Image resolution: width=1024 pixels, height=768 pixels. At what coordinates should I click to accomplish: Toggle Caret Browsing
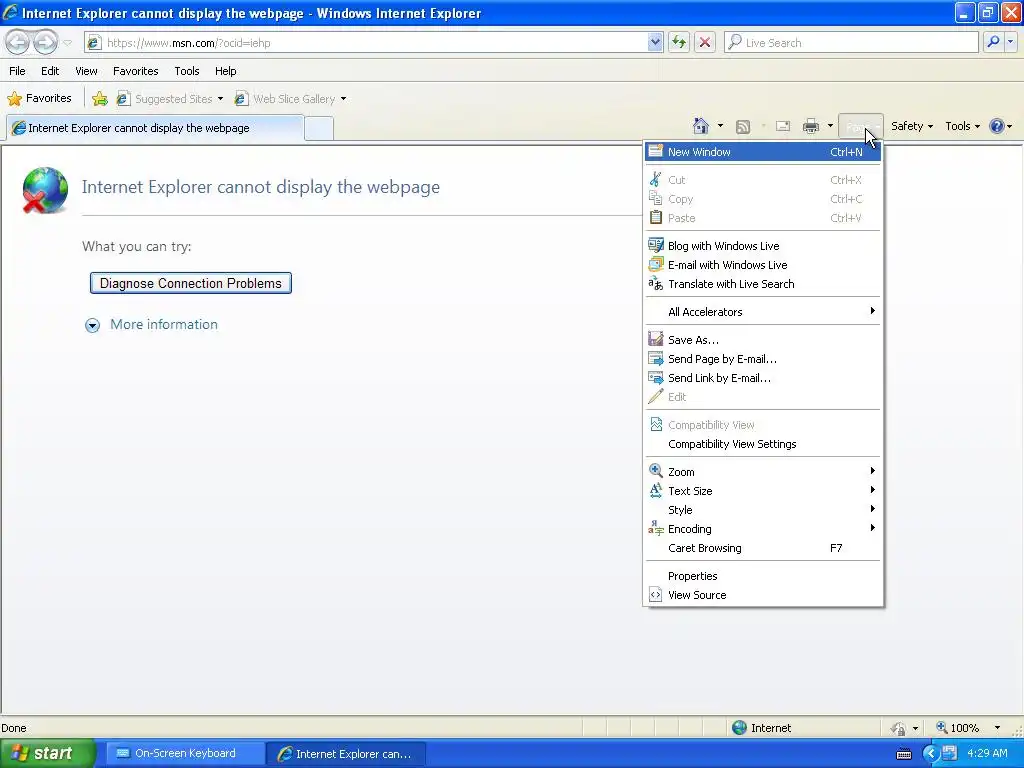click(763, 547)
